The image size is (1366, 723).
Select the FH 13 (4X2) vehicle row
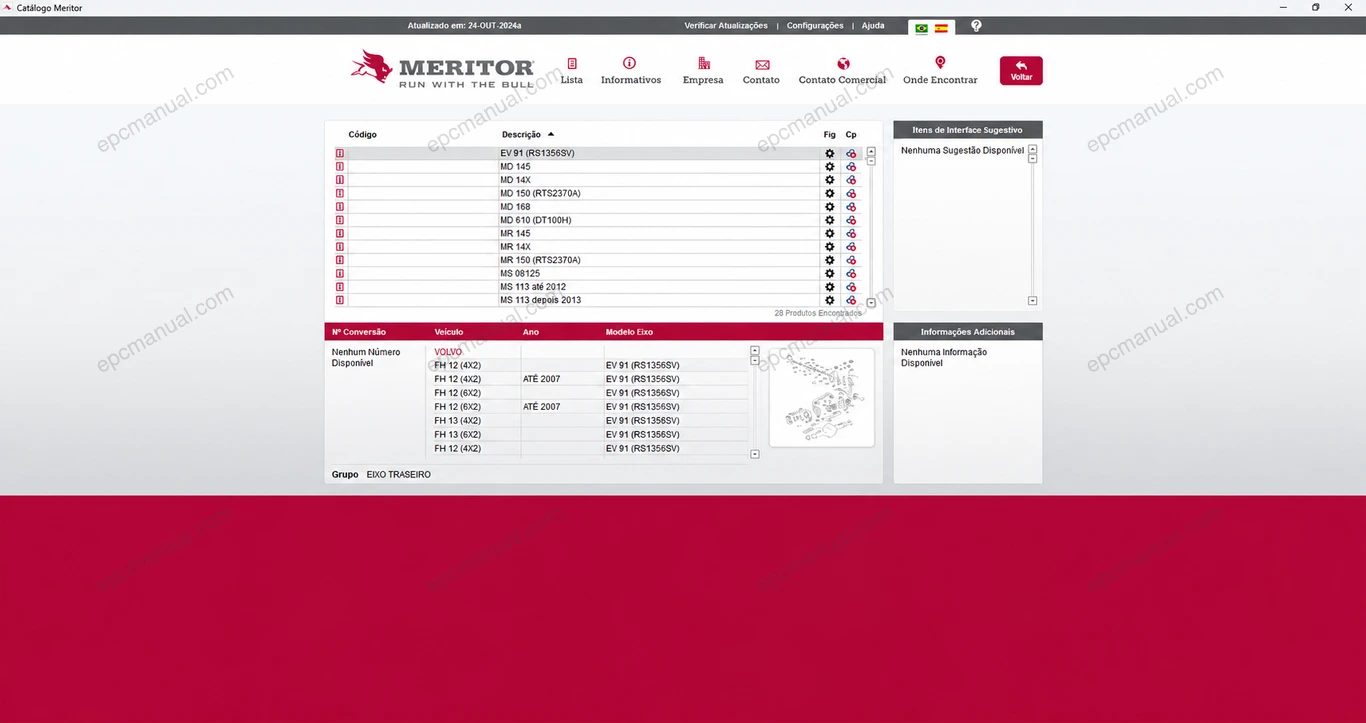tap(590, 421)
